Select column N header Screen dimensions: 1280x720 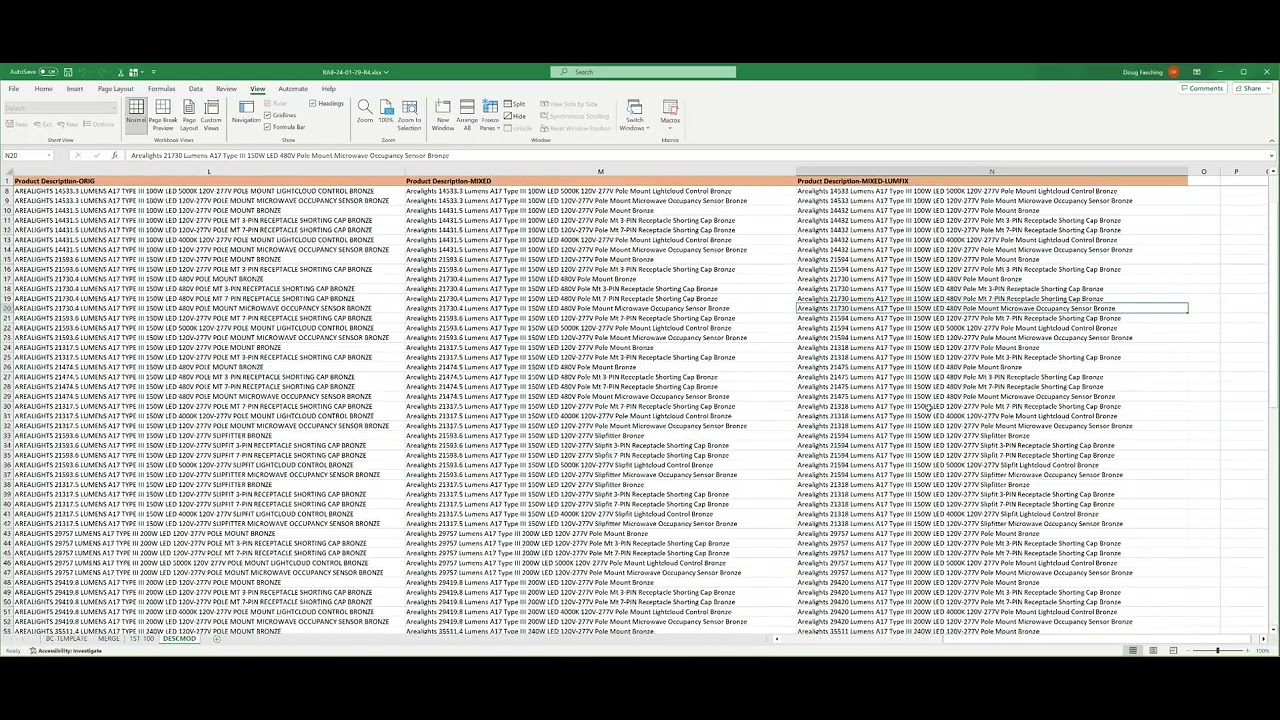992,172
